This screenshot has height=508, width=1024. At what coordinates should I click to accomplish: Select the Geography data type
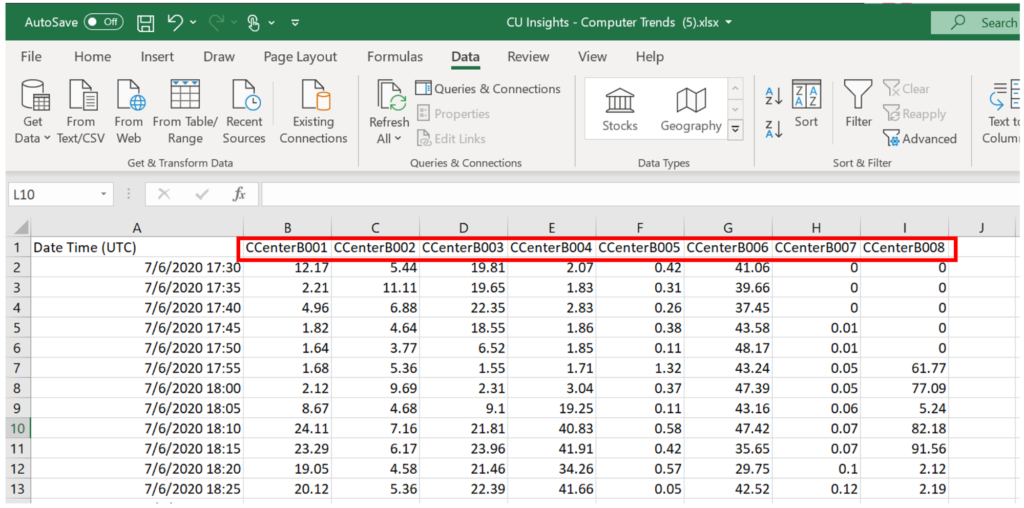tap(691, 108)
